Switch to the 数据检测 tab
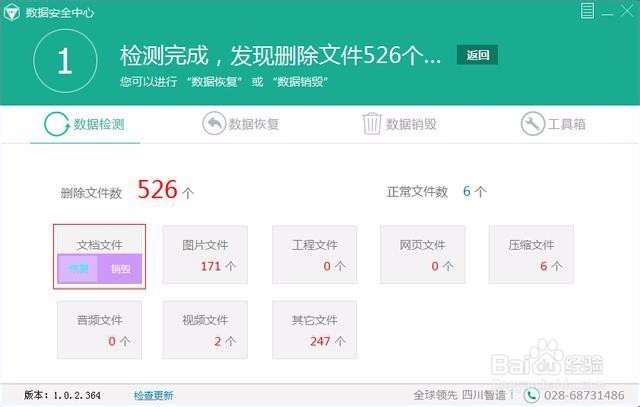 85,125
